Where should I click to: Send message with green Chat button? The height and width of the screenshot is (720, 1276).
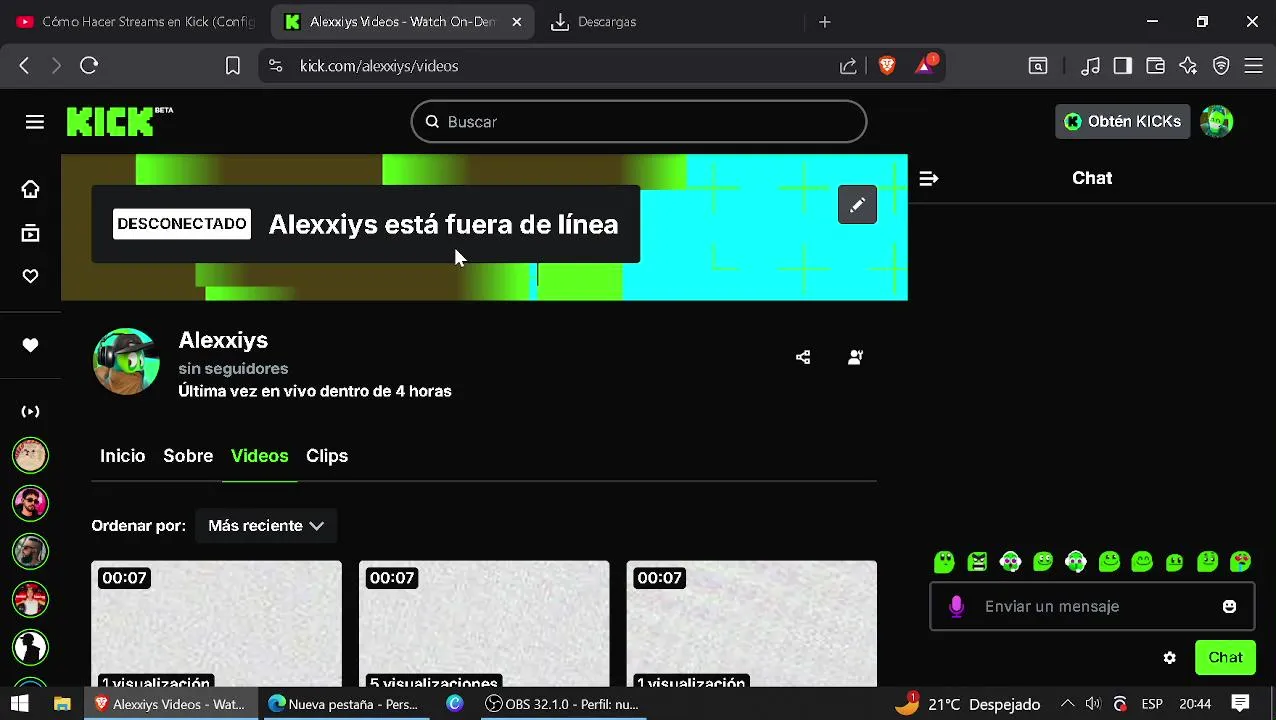tap(1225, 658)
